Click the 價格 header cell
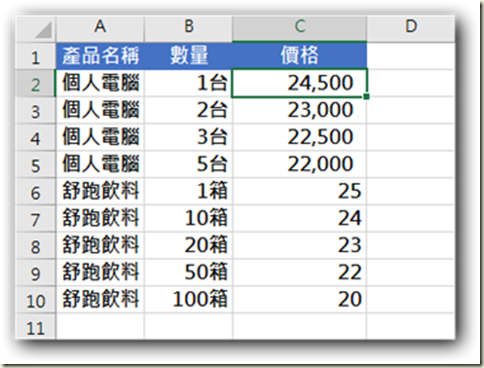The width and height of the screenshot is (484, 368). 299,56
